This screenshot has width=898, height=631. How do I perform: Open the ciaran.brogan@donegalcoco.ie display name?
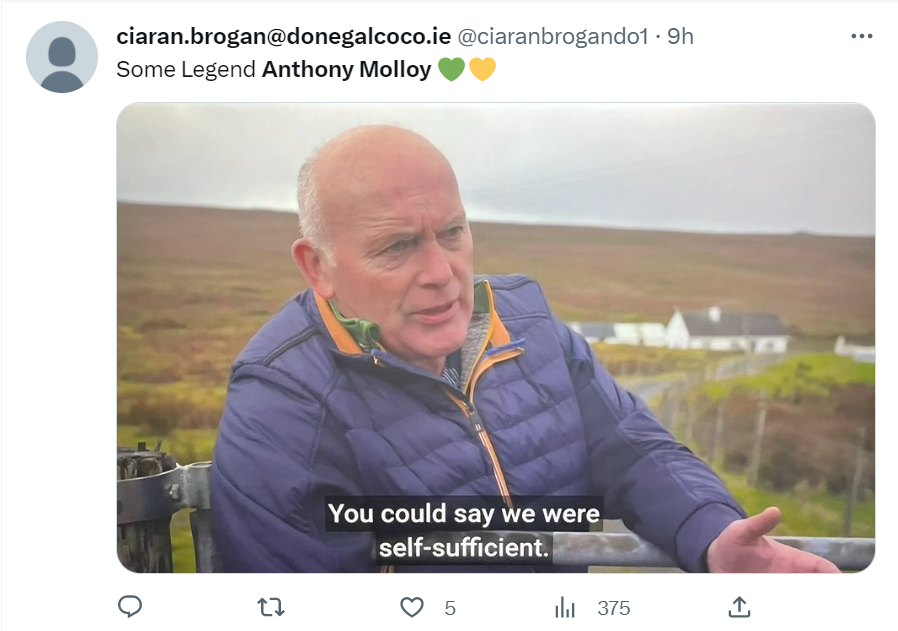click(283, 36)
